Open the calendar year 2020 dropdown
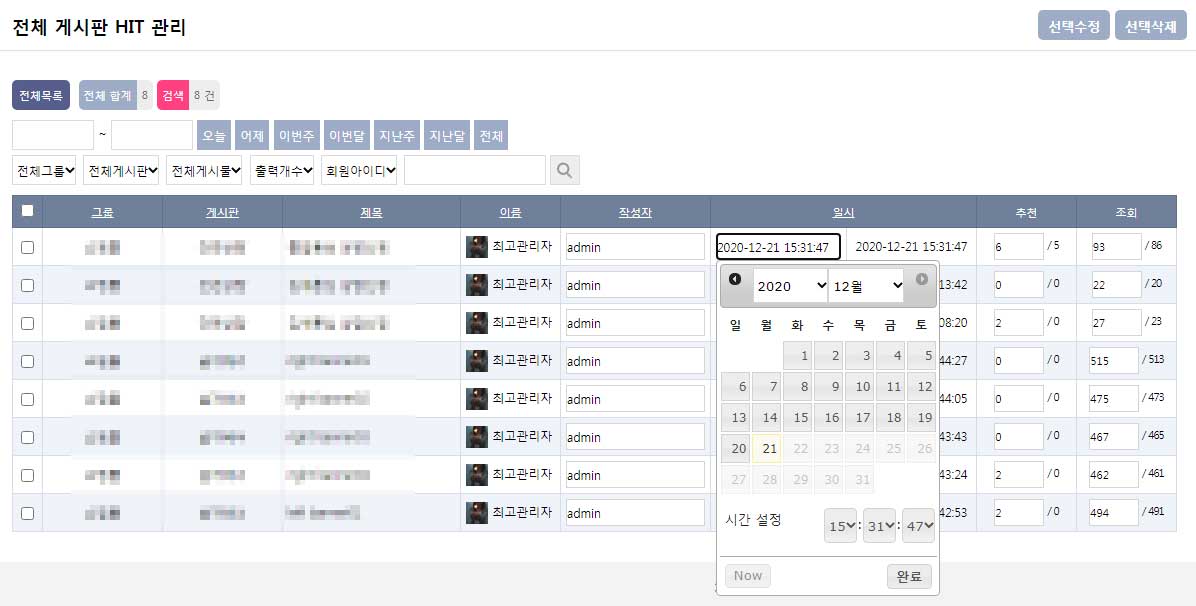Image resolution: width=1196 pixels, height=606 pixels. pyautogui.click(x=790, y=286)
